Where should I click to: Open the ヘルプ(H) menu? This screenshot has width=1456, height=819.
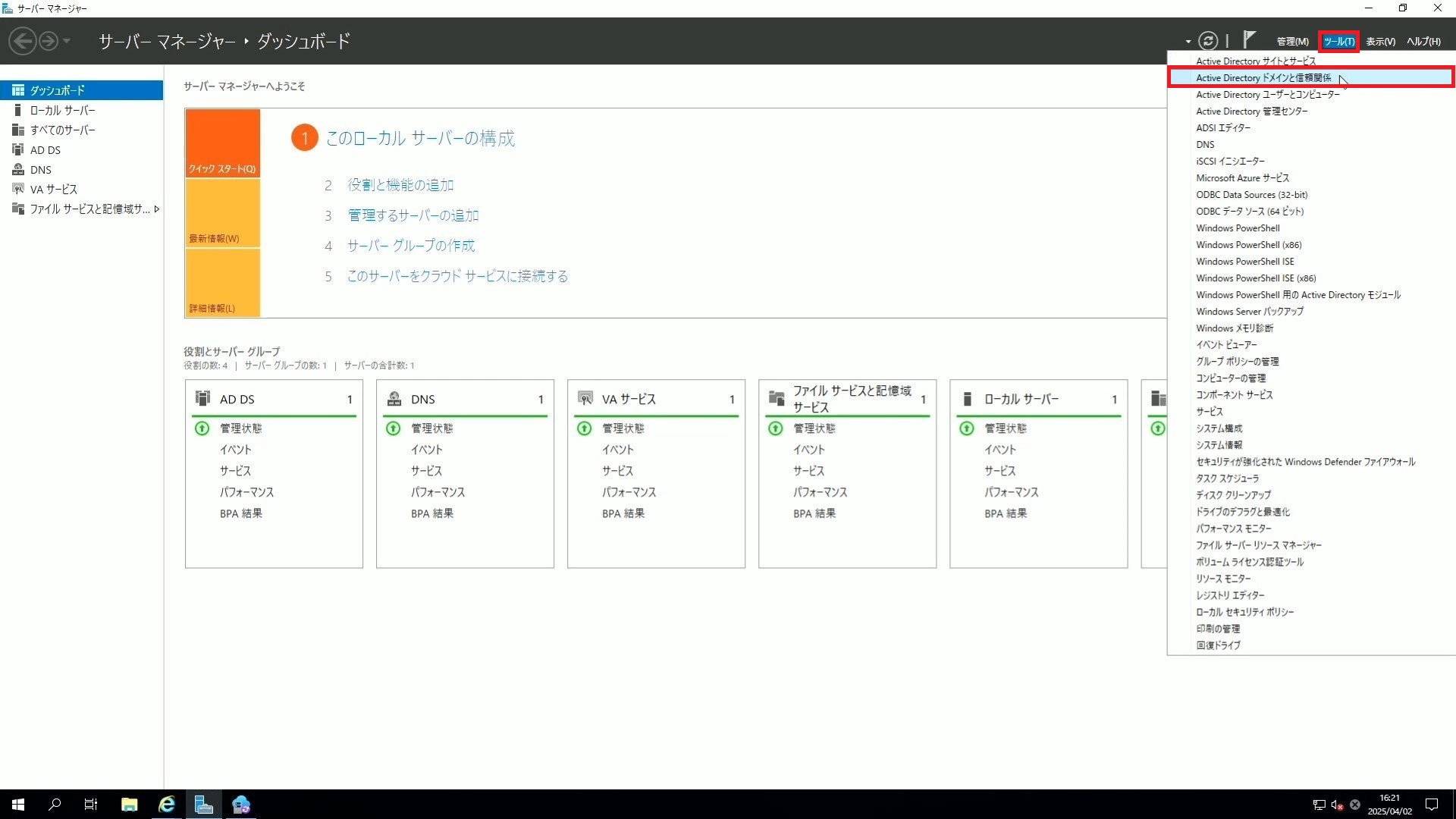1423,42
